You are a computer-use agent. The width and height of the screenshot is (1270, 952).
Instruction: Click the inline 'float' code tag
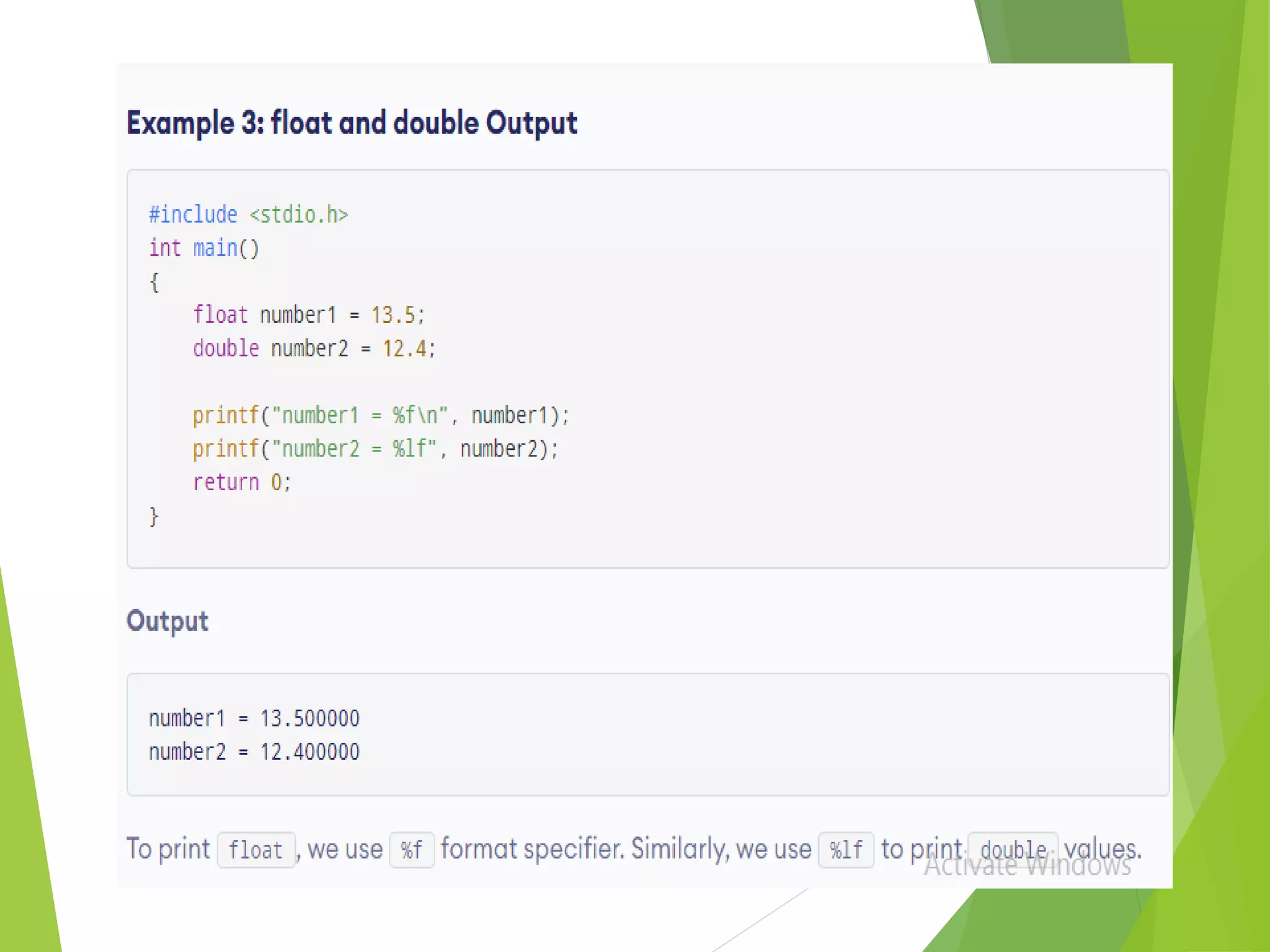(x=256, y=850)
